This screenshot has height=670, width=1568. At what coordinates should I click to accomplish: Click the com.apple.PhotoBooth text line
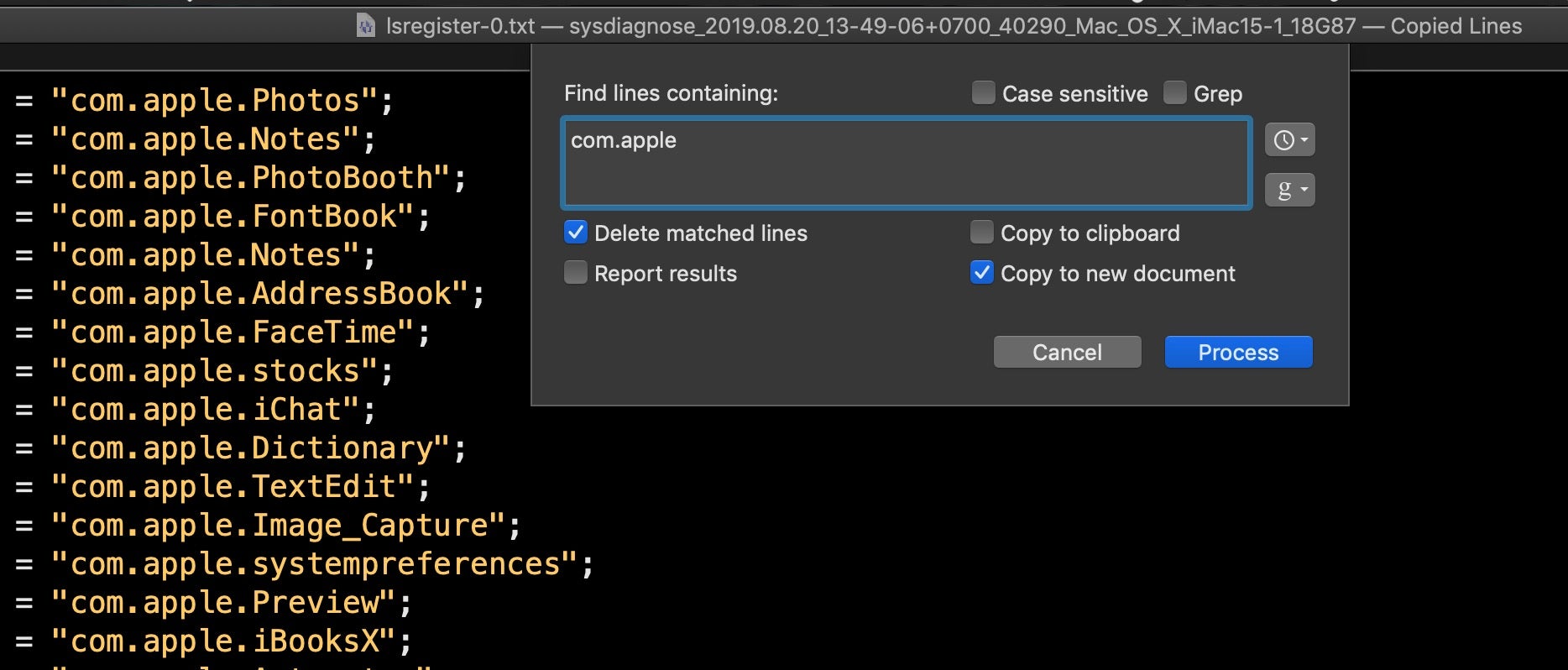258,178
